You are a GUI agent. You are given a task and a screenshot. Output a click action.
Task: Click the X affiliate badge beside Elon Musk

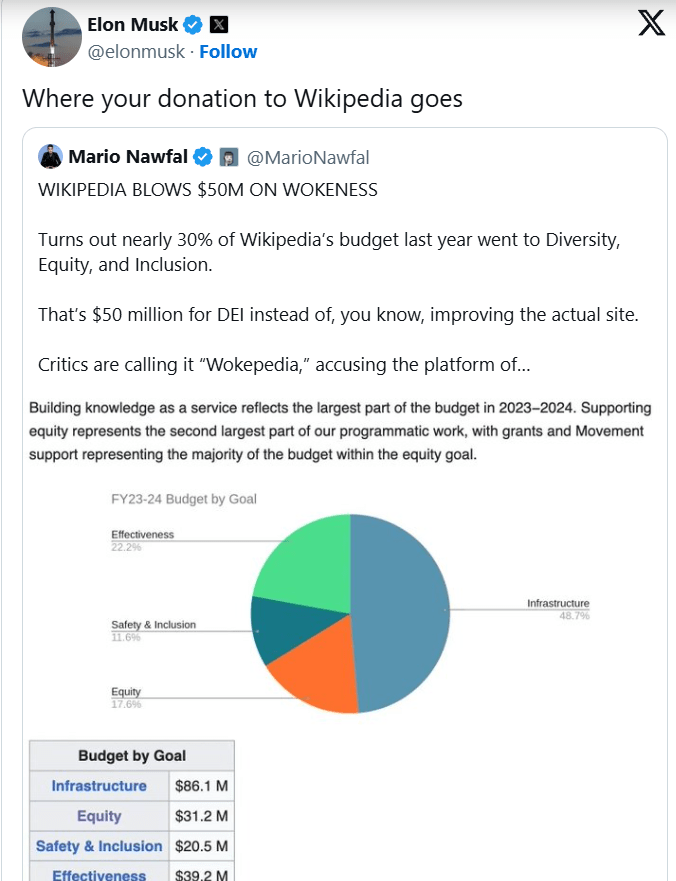pyautogui.click(x=219, y=25)
